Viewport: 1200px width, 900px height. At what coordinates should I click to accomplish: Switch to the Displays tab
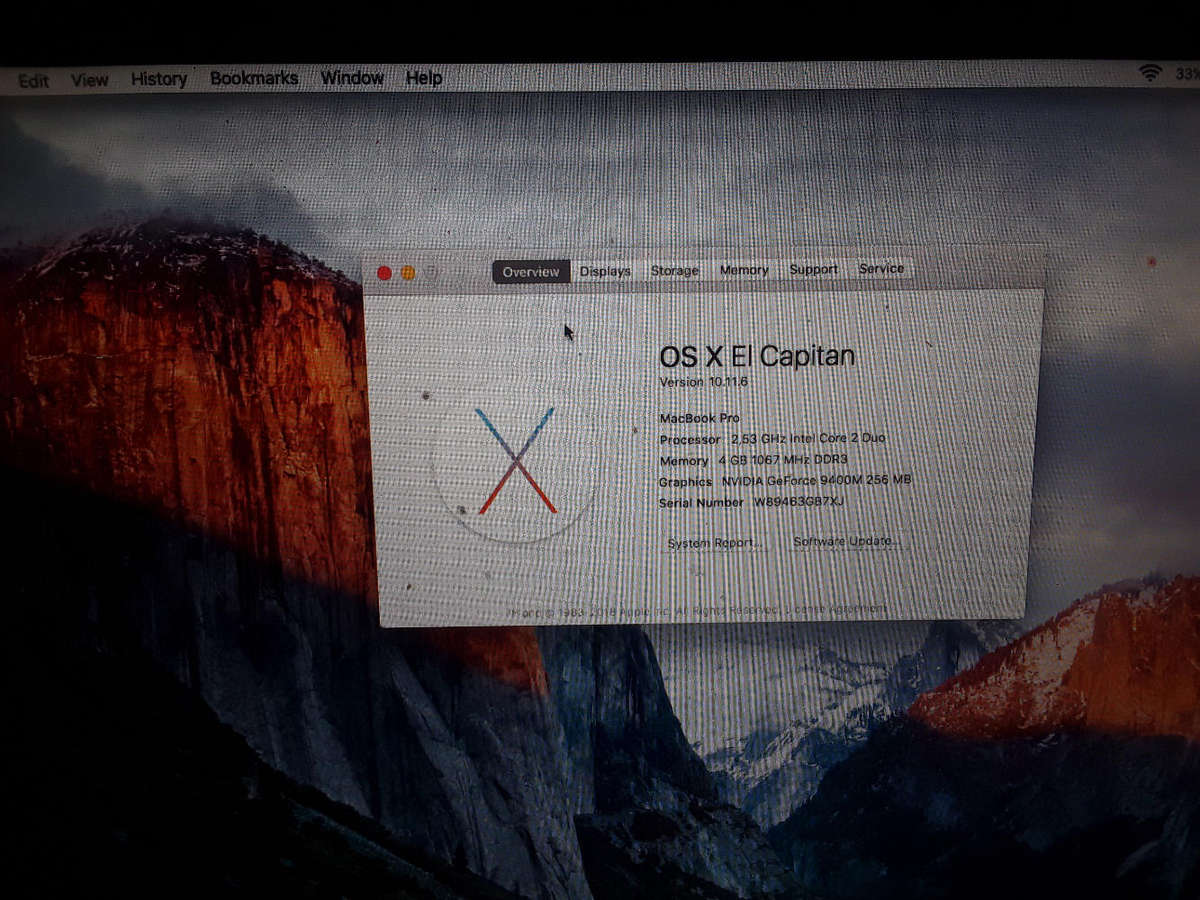coord(605,270)
